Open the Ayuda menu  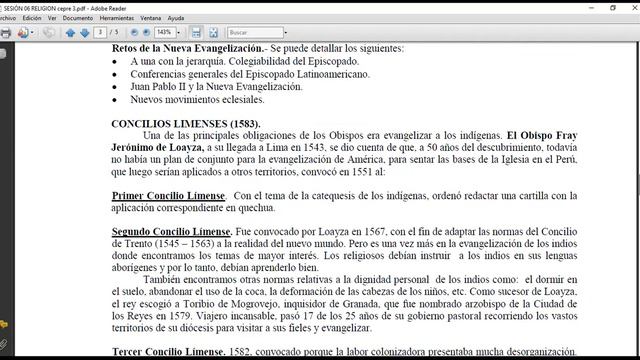coord(176,18)
